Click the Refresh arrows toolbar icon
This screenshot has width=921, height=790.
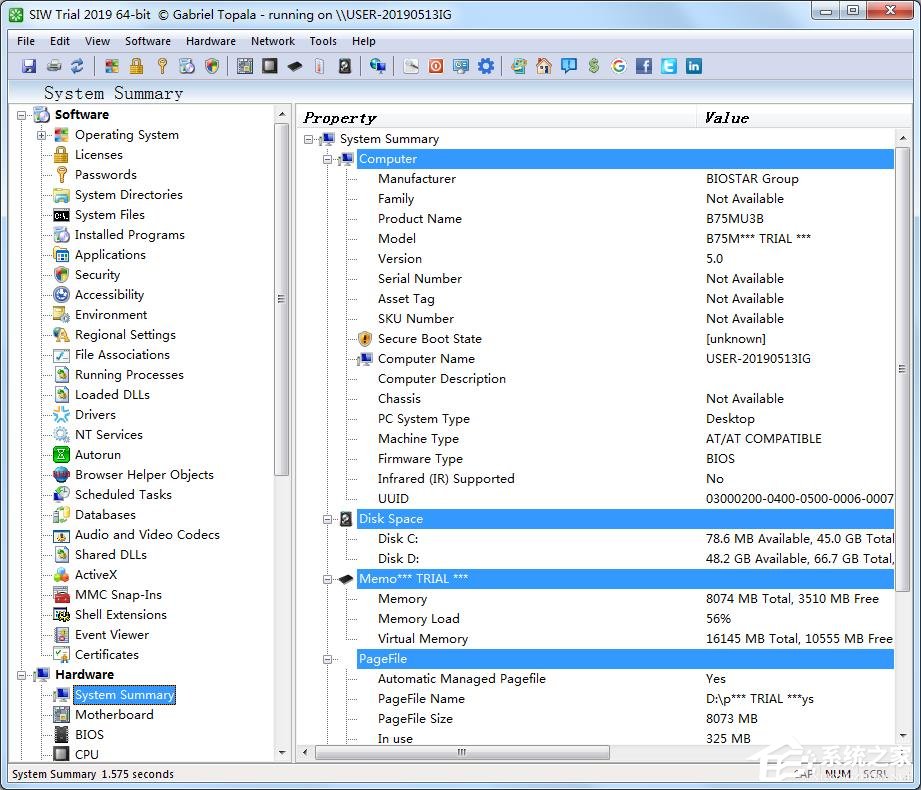coord(77,66)
